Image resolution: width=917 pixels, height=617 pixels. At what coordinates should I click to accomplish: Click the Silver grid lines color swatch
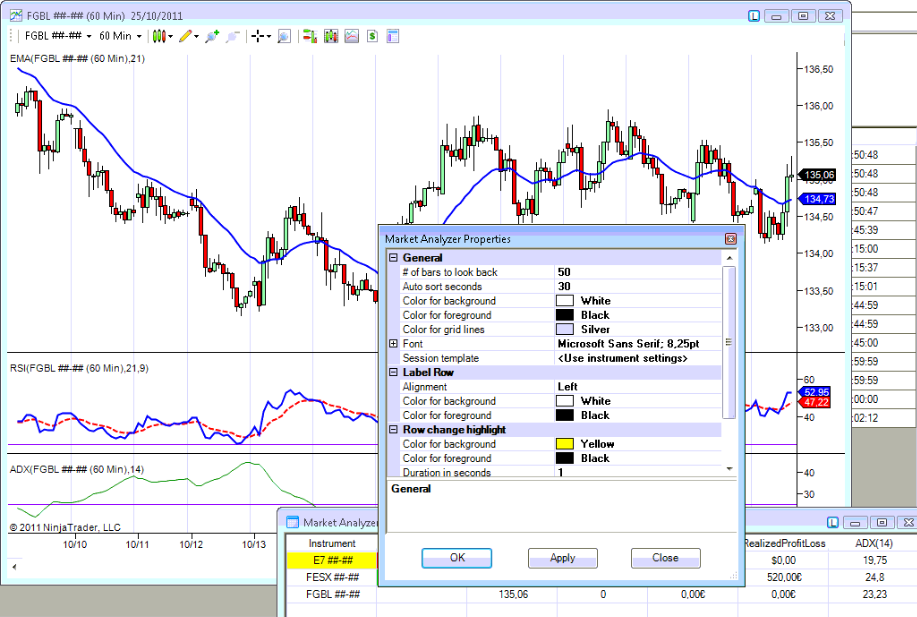tap(565, 329)
